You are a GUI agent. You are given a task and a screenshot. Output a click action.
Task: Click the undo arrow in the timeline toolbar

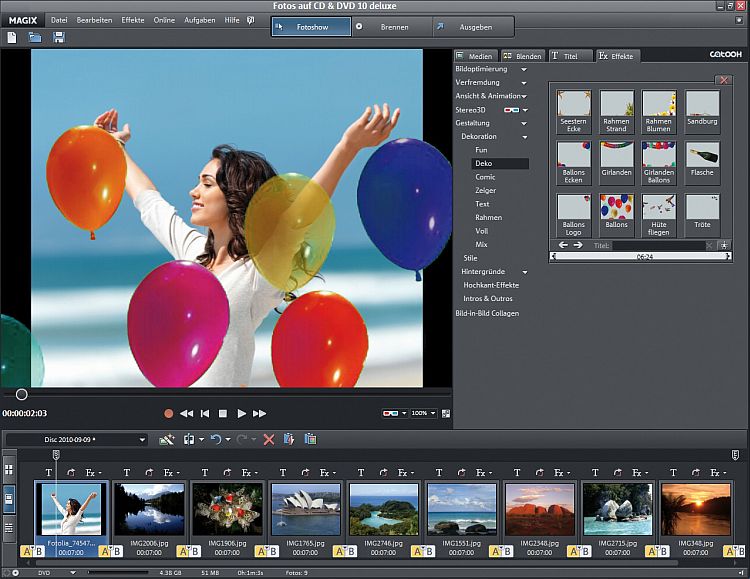pos(216,439)
